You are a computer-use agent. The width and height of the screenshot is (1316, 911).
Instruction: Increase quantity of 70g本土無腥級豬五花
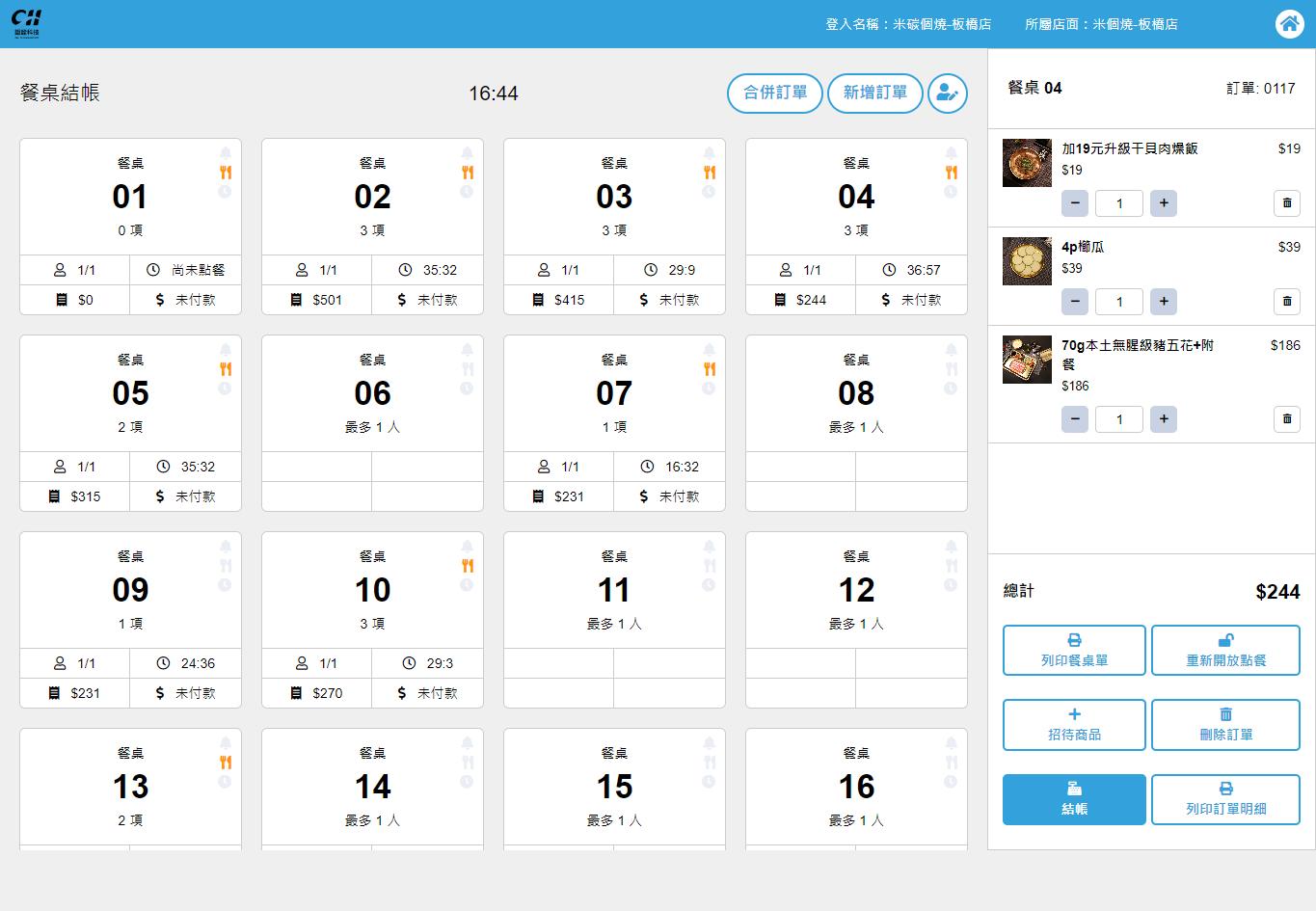[1164, 419]
